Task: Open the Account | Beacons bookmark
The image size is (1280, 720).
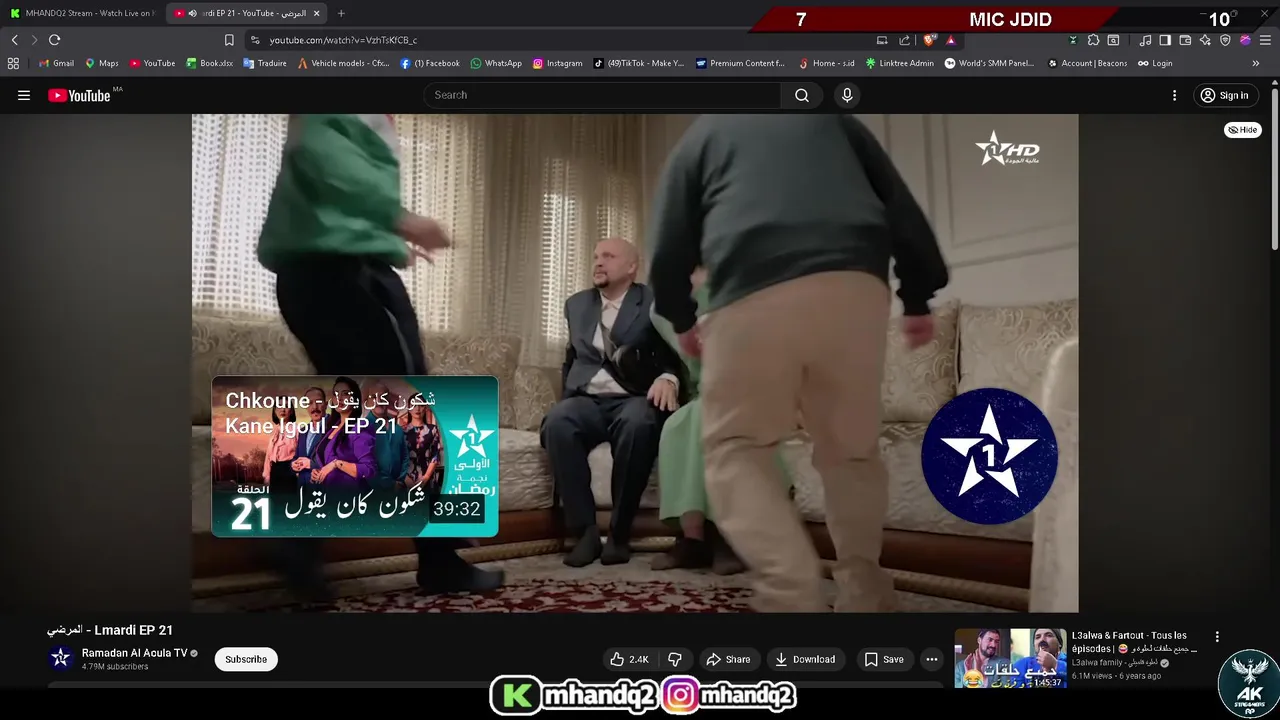Action: coord(1087,63)
